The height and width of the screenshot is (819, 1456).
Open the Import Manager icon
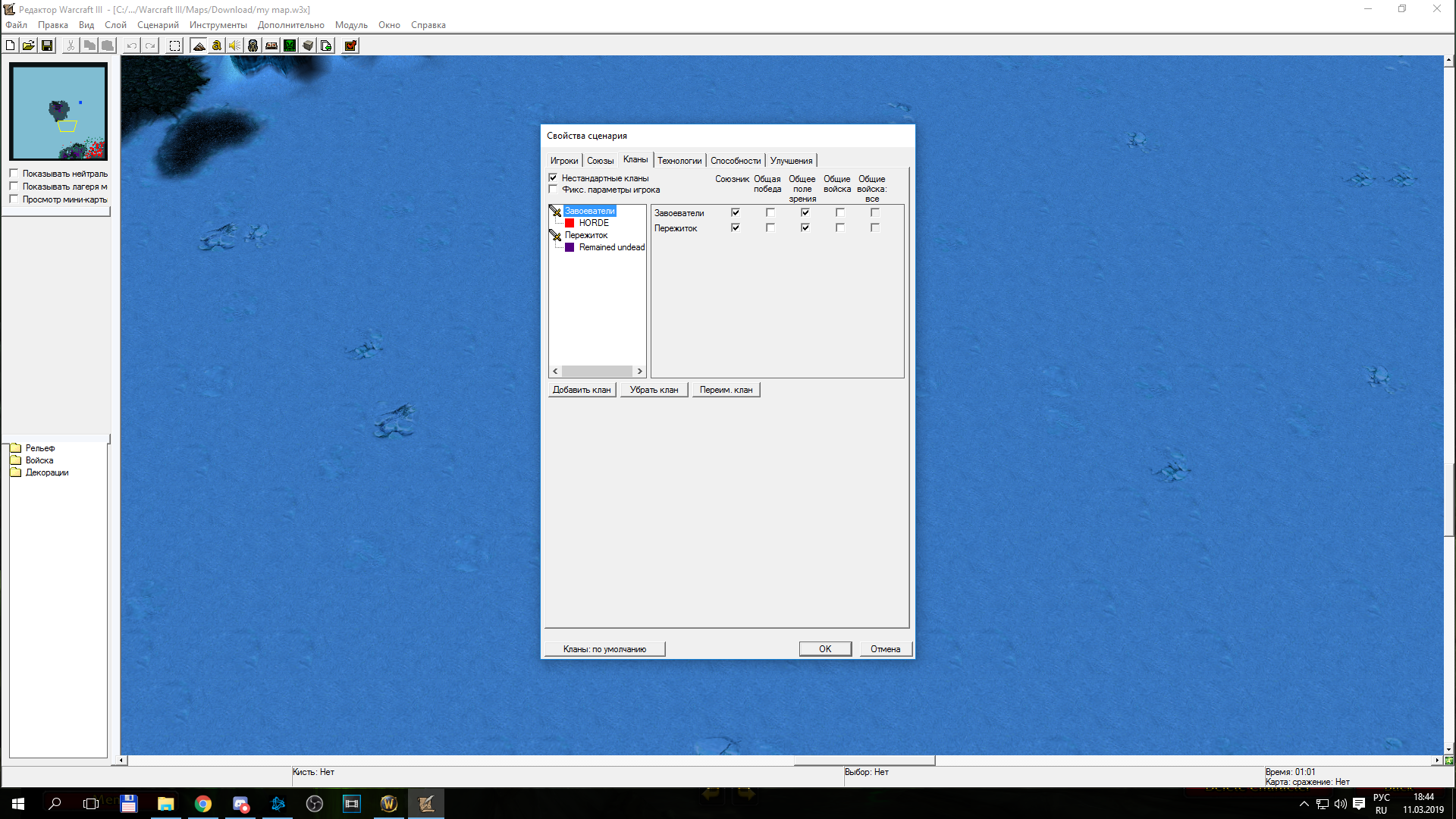(326, 45)
